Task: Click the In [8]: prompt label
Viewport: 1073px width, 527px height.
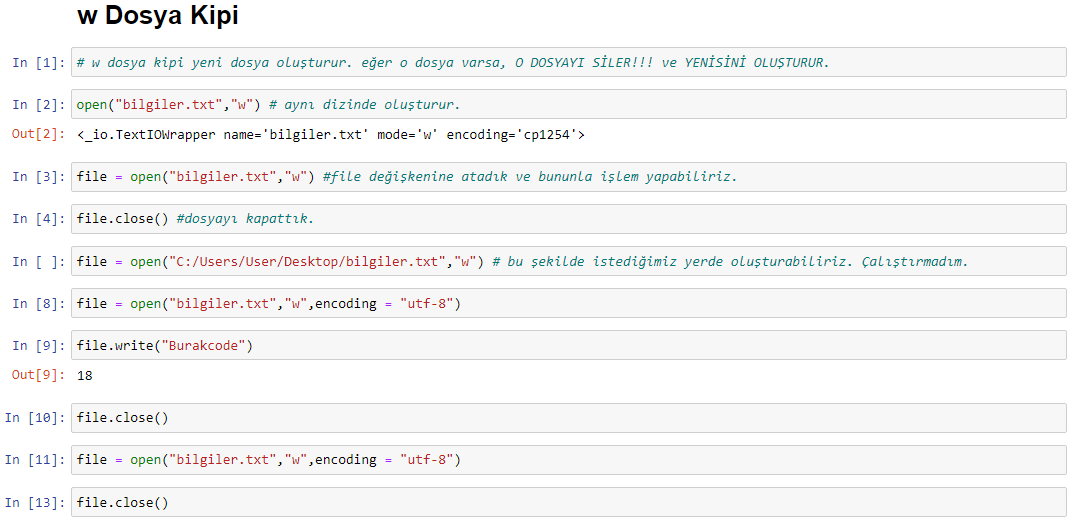Action: click(x=38, y=304)
